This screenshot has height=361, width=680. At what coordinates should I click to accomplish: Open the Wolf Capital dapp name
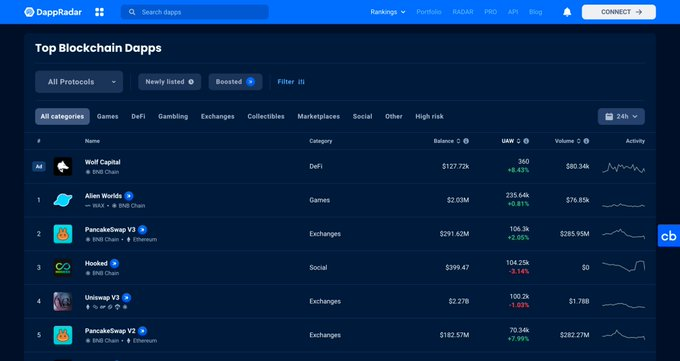pos(103,162)
